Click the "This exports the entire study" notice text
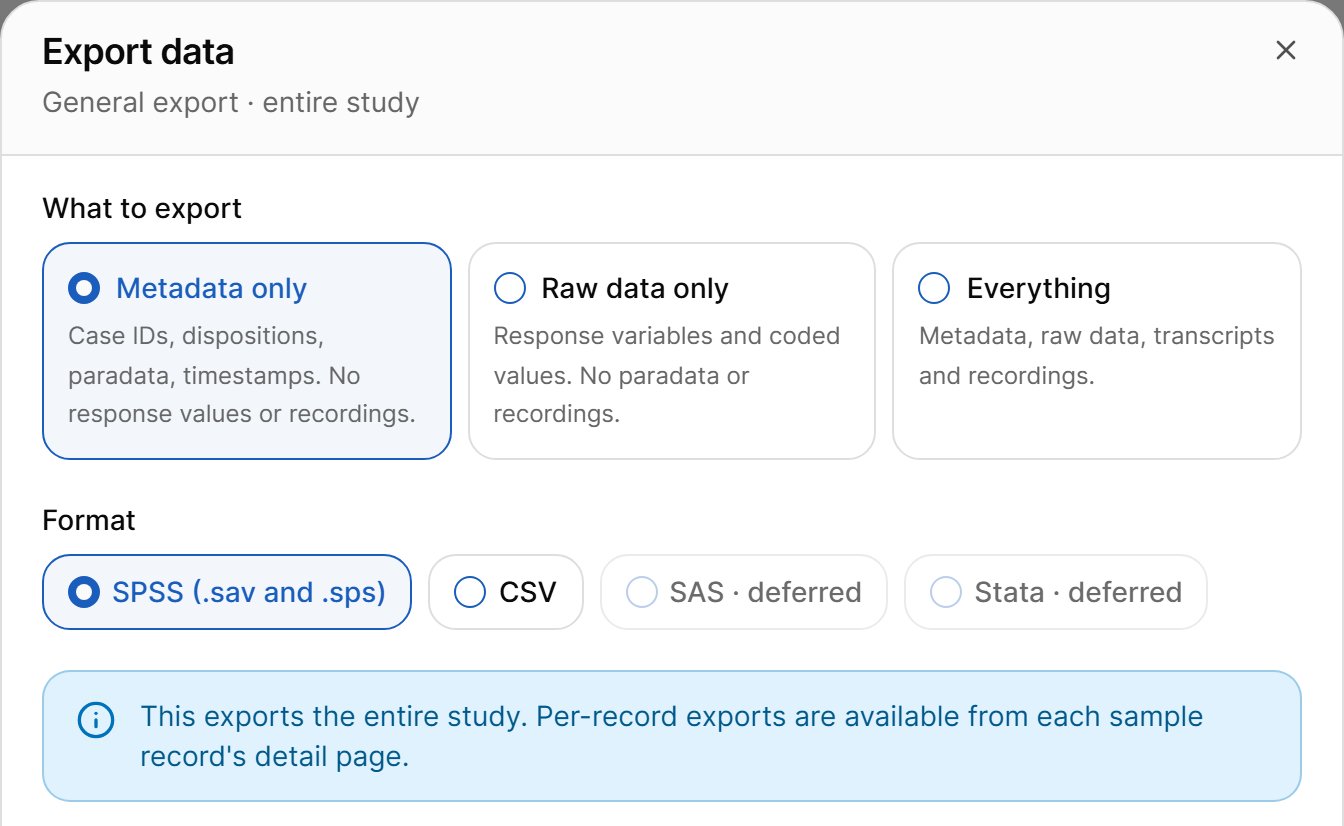 point(672,736)
